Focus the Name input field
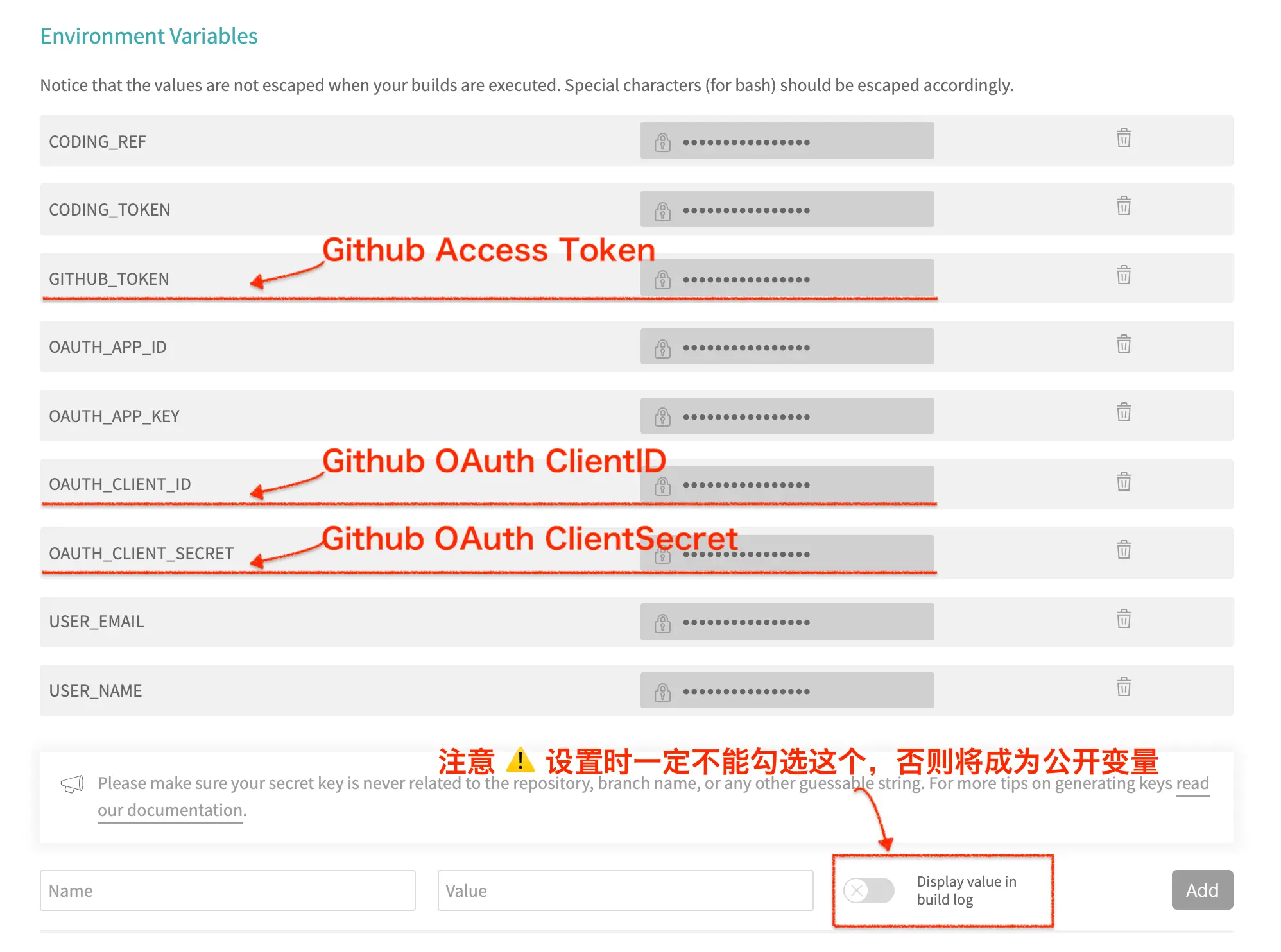Image resolution: width=1281 pixels, height=952 pixels. coord(228,890)
